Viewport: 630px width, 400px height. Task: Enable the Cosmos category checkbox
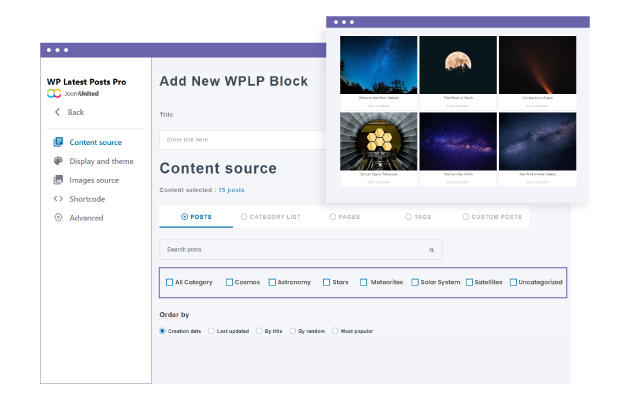(230, 282)
